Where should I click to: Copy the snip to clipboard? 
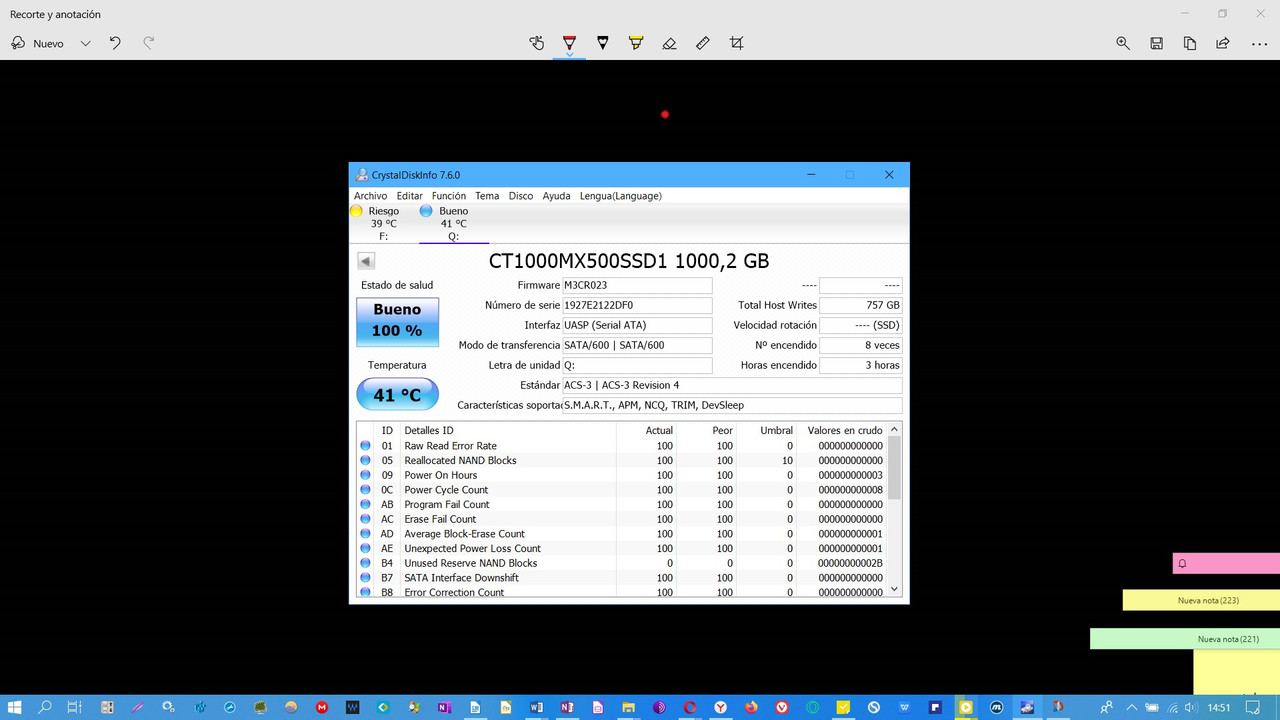click(1190, 43)
